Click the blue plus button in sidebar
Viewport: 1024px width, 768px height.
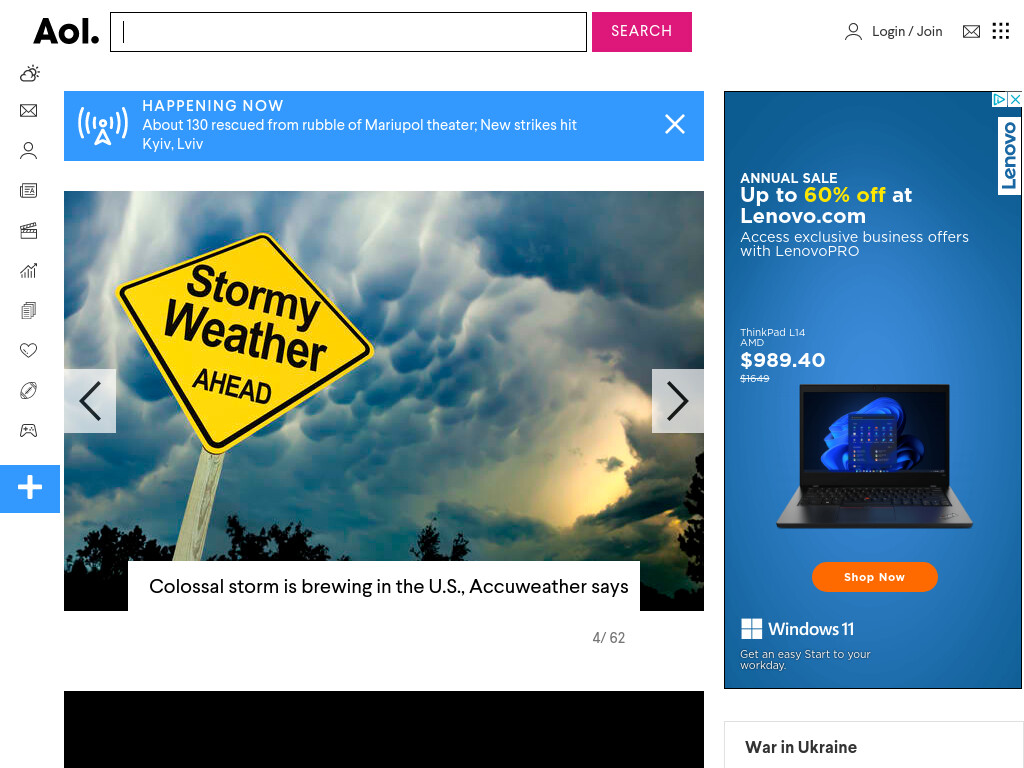(x=30, y=488)
